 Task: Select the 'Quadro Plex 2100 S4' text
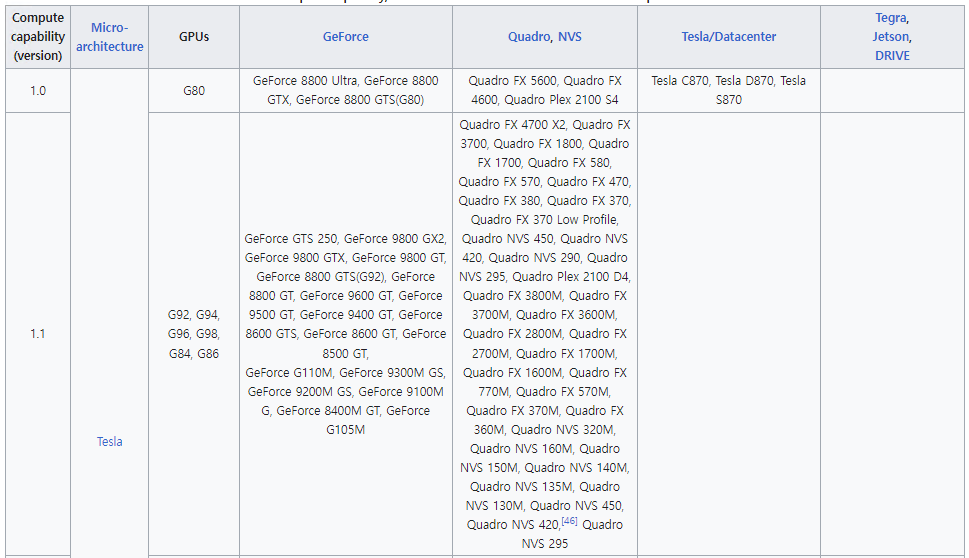point(561,99)
